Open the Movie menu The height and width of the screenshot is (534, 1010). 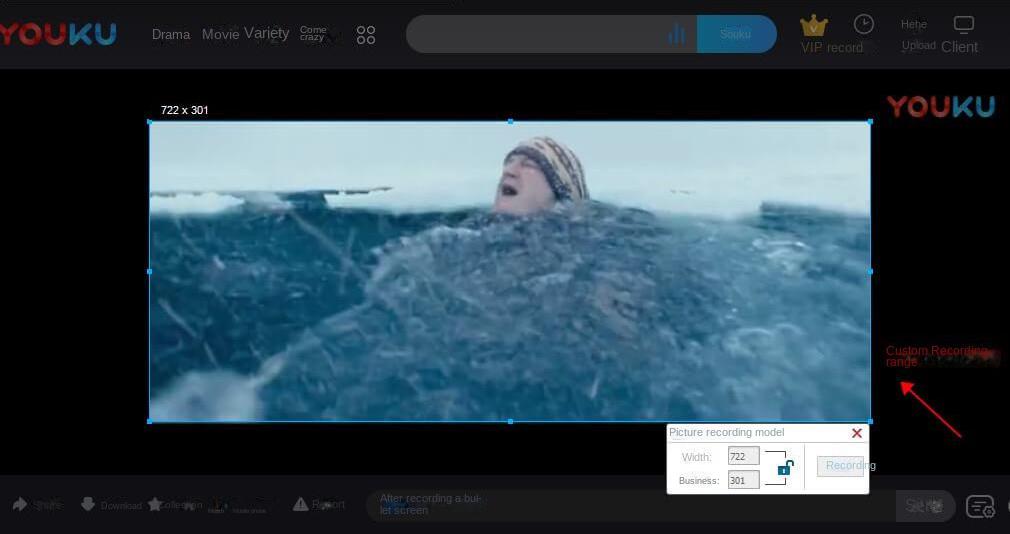pos(220,34)
